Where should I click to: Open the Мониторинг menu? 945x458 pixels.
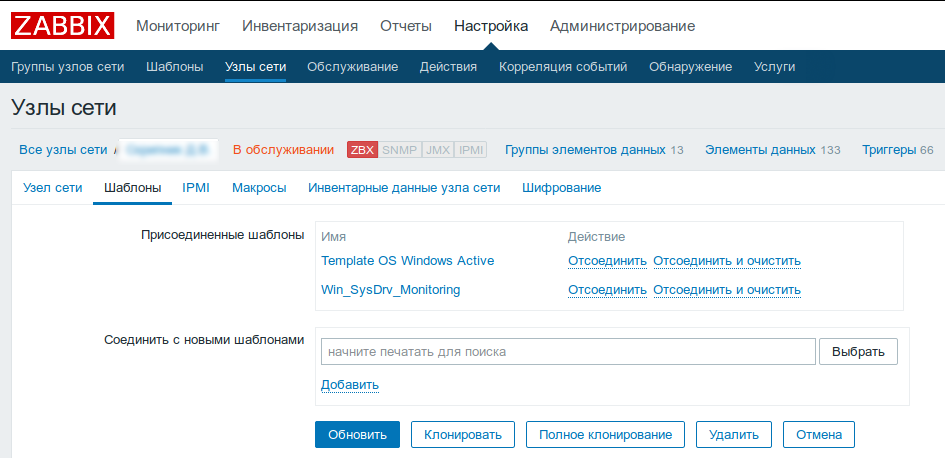(x=178, y=26)
